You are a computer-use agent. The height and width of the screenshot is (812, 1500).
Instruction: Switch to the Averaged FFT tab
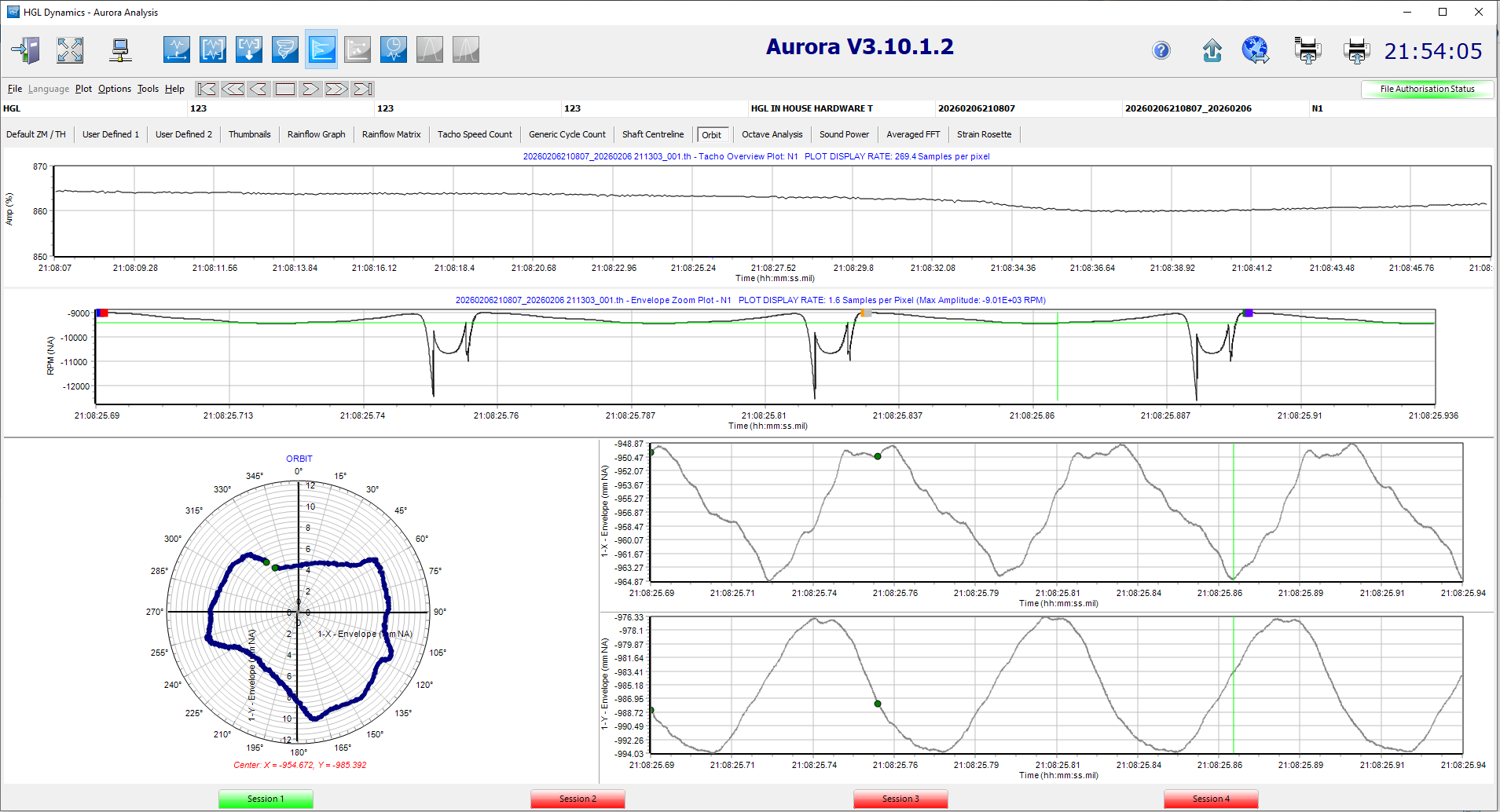tap(912, 134)
